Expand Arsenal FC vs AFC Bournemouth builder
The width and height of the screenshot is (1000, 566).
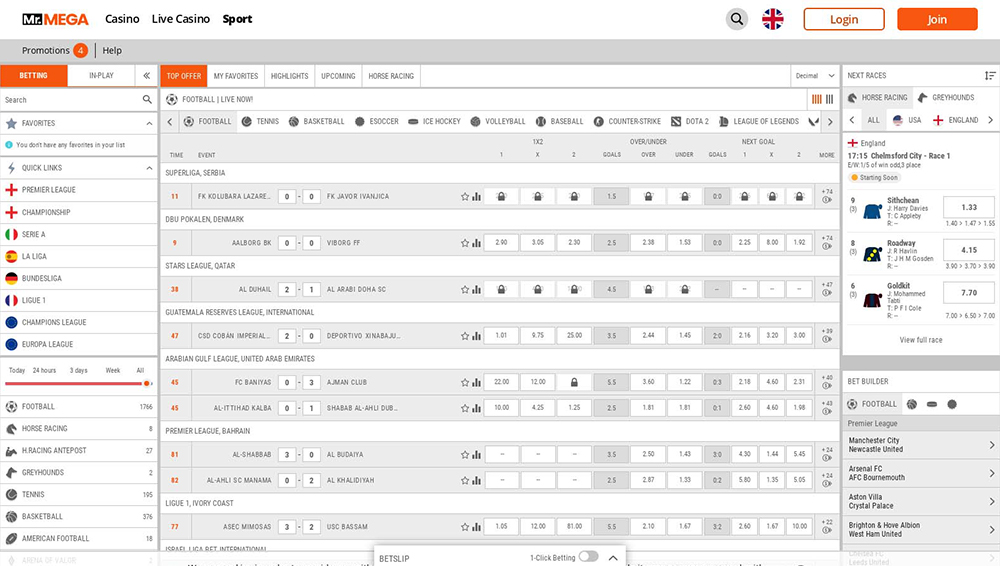[x=921, y=473]
